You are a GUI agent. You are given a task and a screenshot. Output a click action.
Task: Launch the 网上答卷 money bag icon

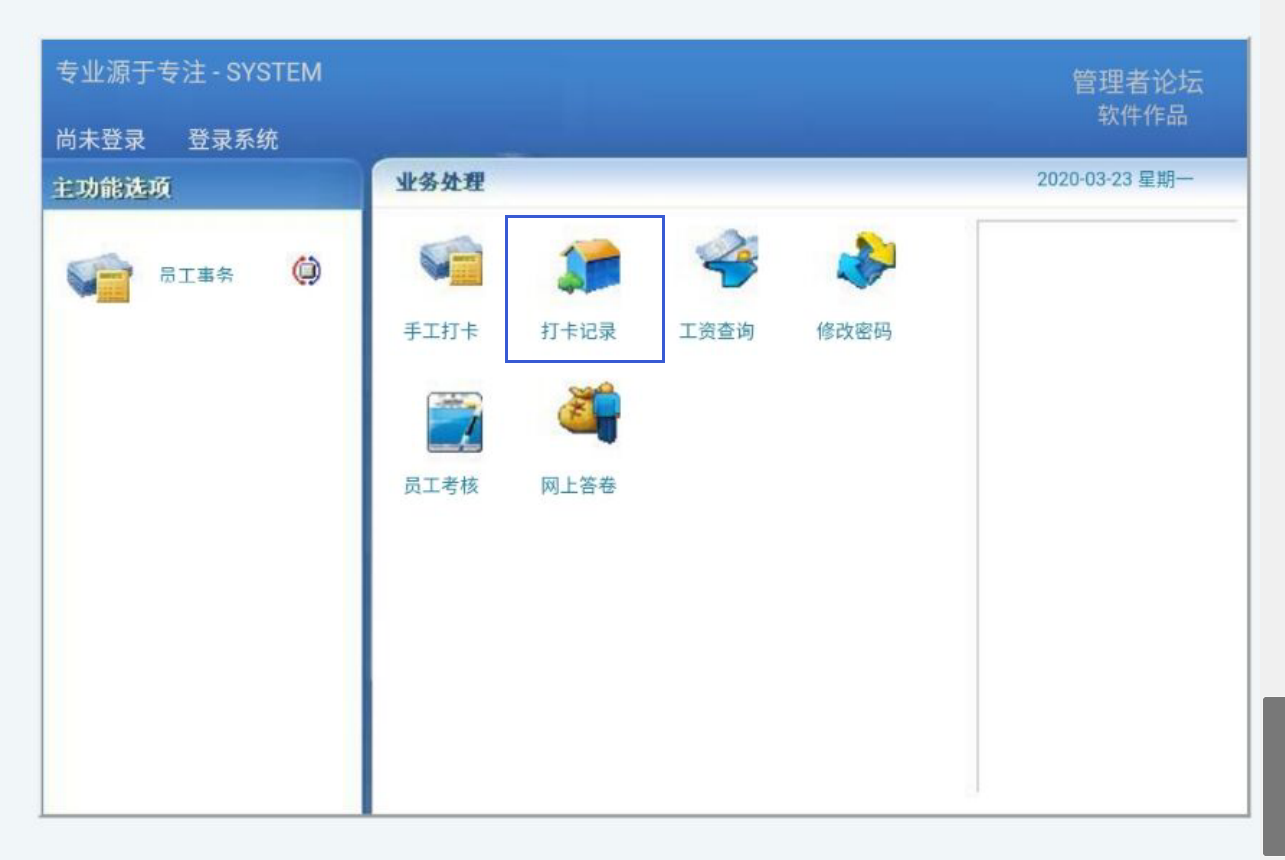point(590,414)
